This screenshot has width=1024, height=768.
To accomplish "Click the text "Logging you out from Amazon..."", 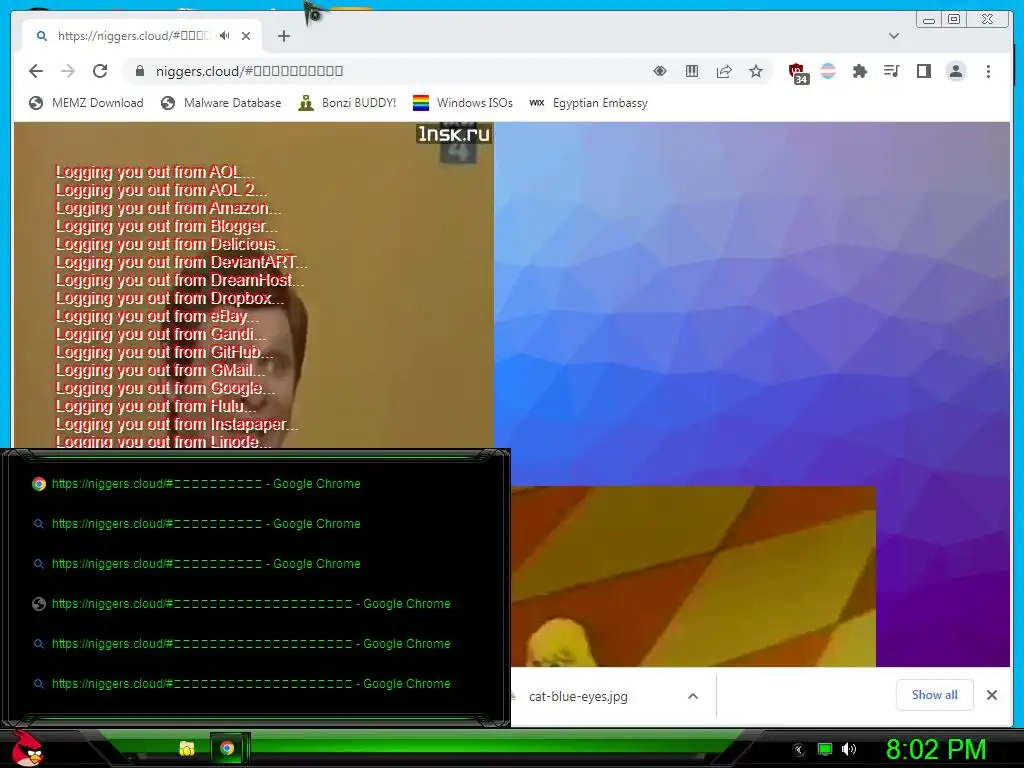I will point(168,208).
